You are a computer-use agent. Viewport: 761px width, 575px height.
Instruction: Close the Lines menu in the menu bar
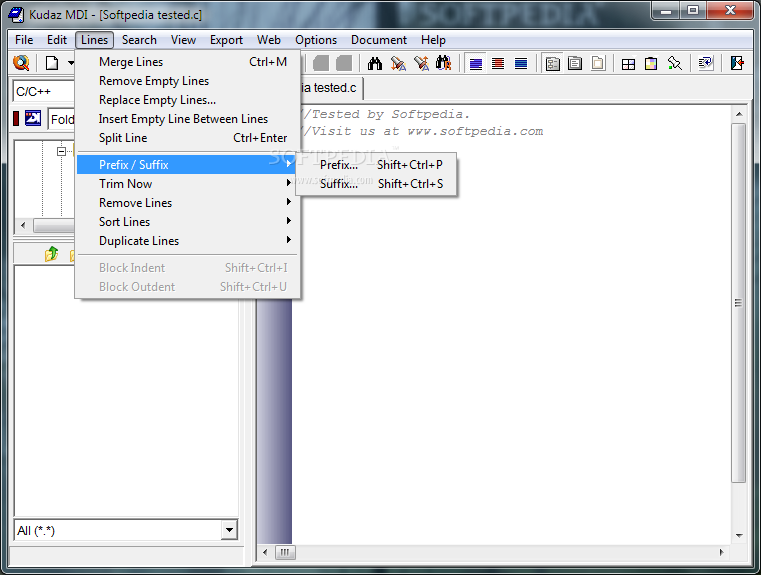point(94,40)
